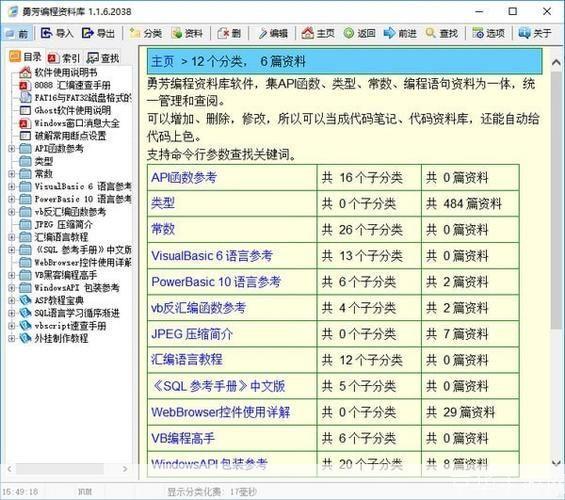Expand ASP教程宝典 tree node

[12, 300]
